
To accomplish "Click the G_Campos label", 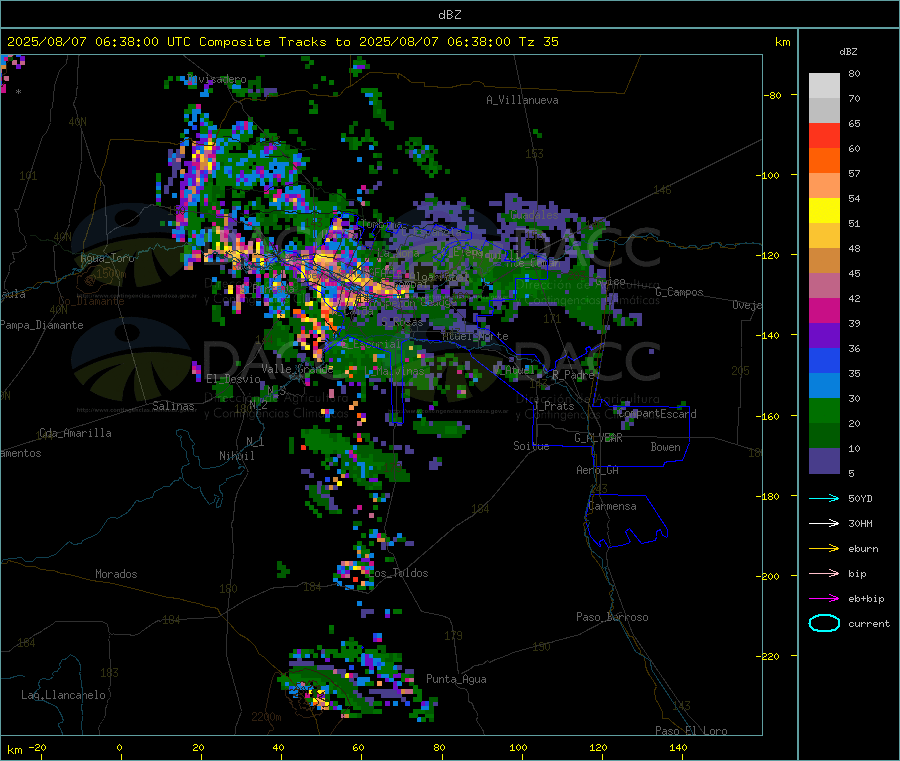I will [x=679, y=292].
